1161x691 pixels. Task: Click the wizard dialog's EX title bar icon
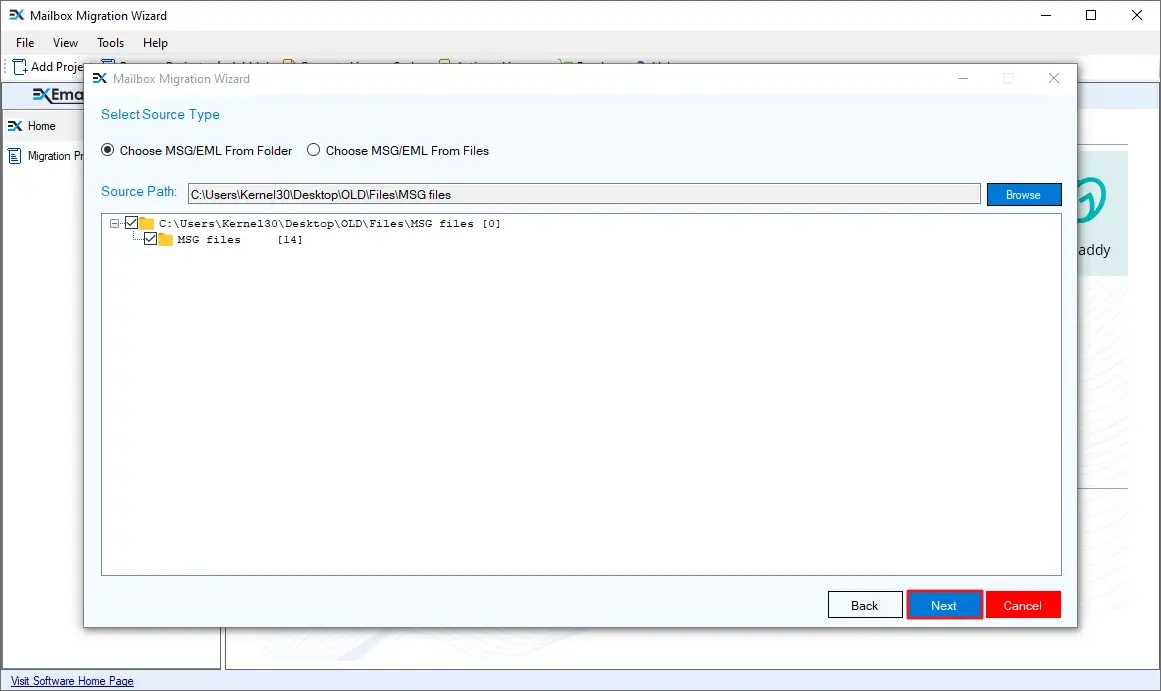pyautogui.click(x=100, y=78)
